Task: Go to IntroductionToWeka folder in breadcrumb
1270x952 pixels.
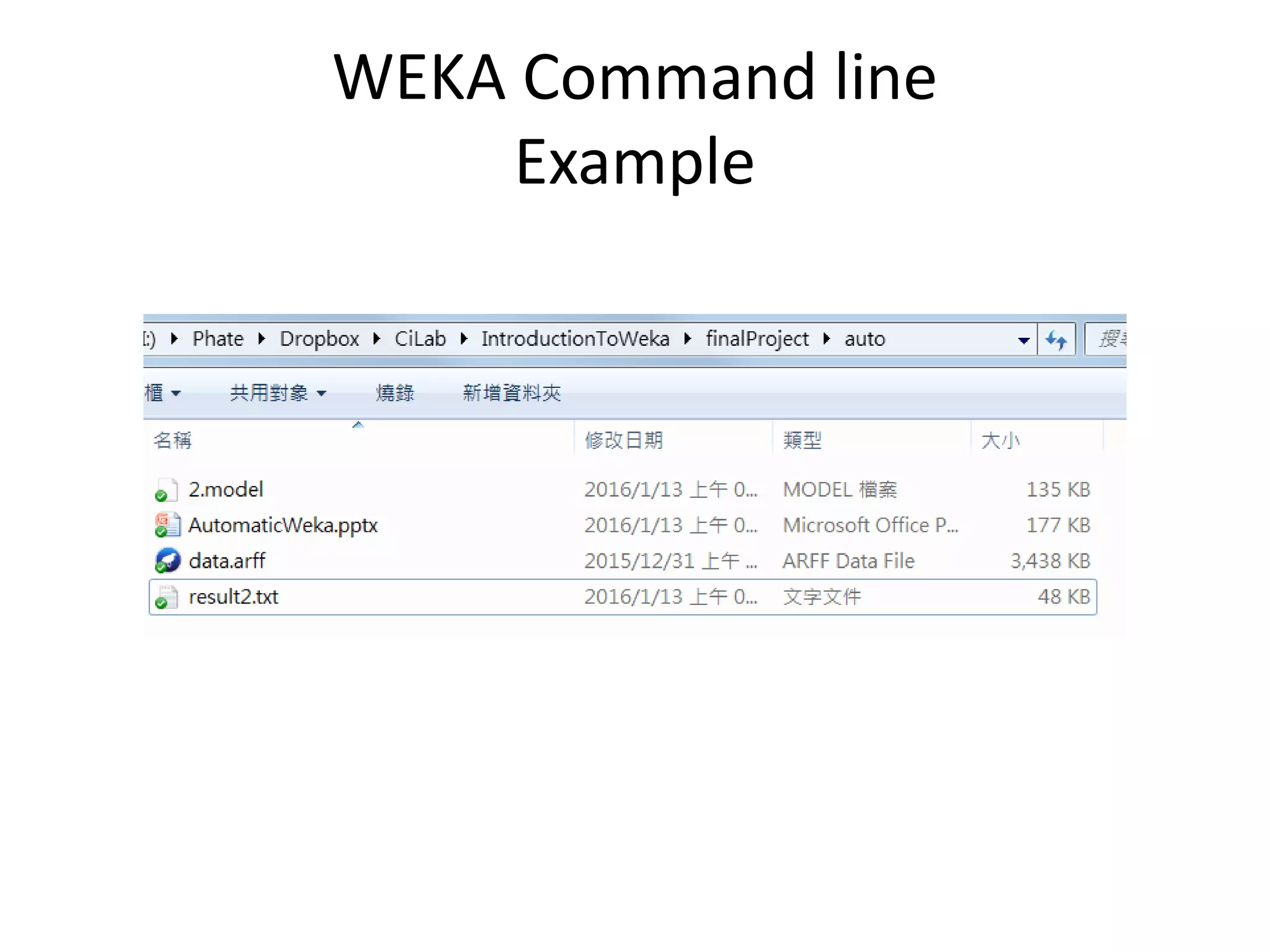Action: click(575, 339)
